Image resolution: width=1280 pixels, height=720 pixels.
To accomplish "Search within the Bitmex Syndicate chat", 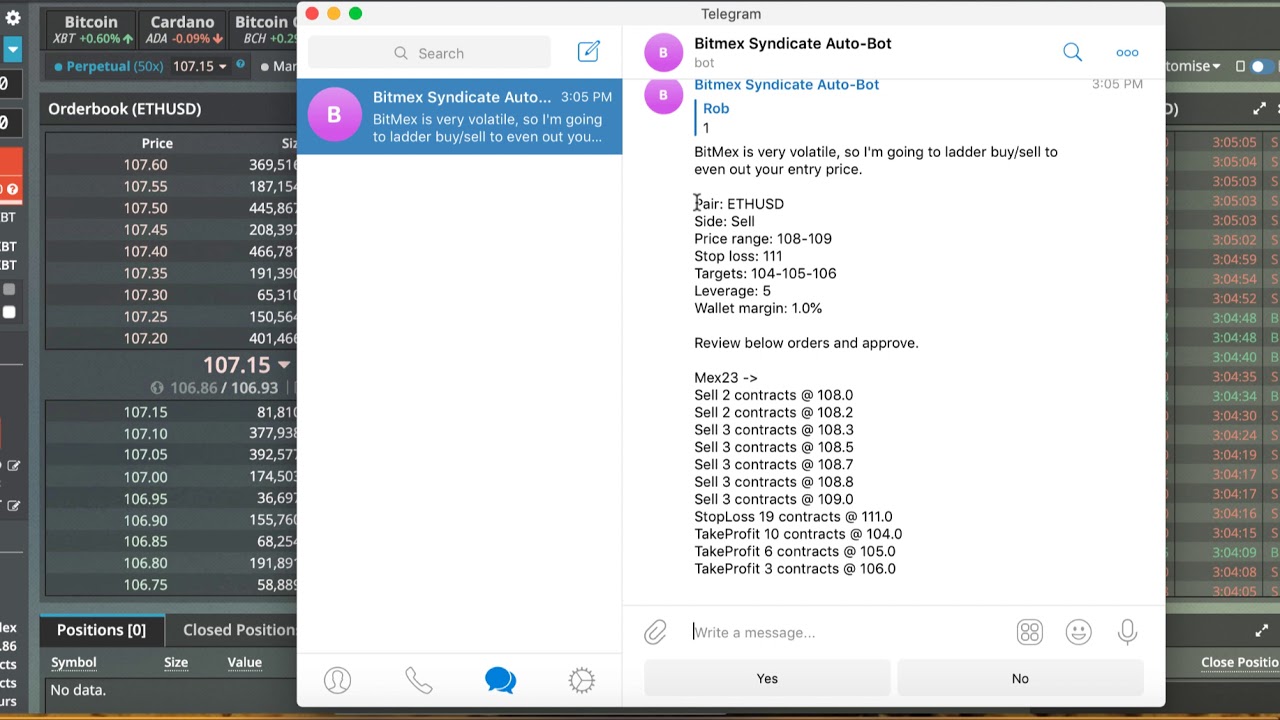I will 1072,52.
